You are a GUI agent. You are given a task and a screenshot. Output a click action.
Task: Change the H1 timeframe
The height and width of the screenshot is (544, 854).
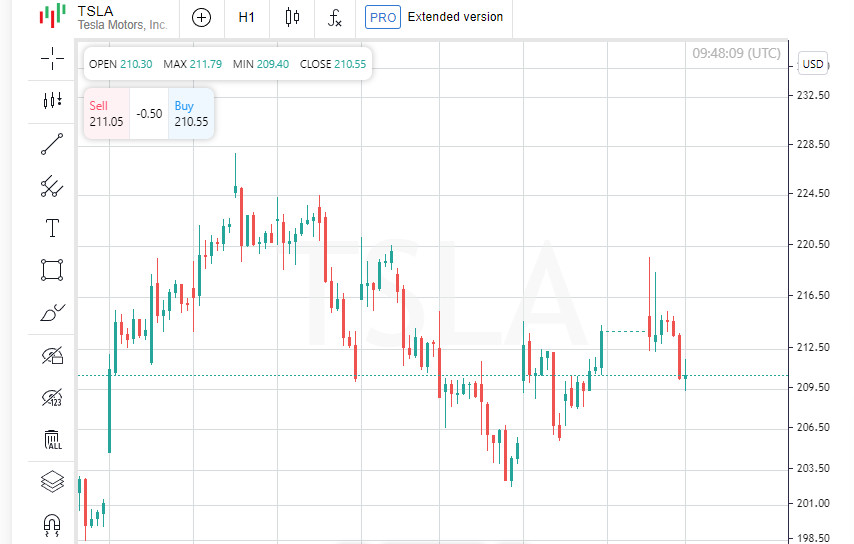click(247, 17)
